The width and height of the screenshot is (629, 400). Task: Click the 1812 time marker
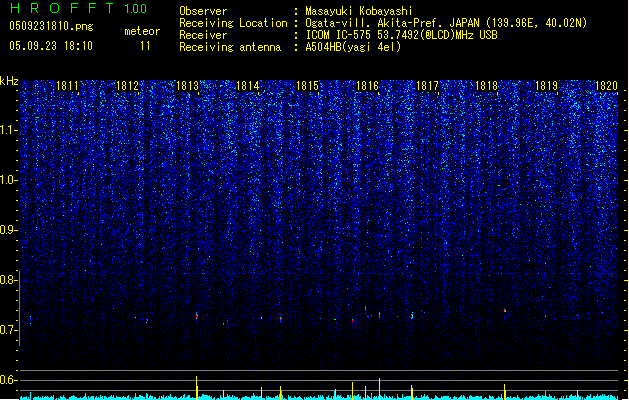point(127,86)
